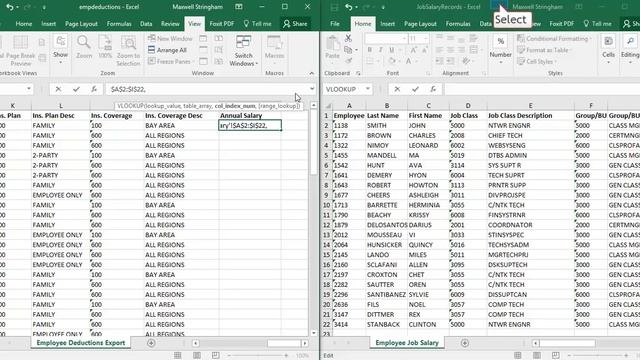Switch to Page Layout view in empdeductions status bar
The height and width of the screenshot is (360, 640).
[197, 356]
